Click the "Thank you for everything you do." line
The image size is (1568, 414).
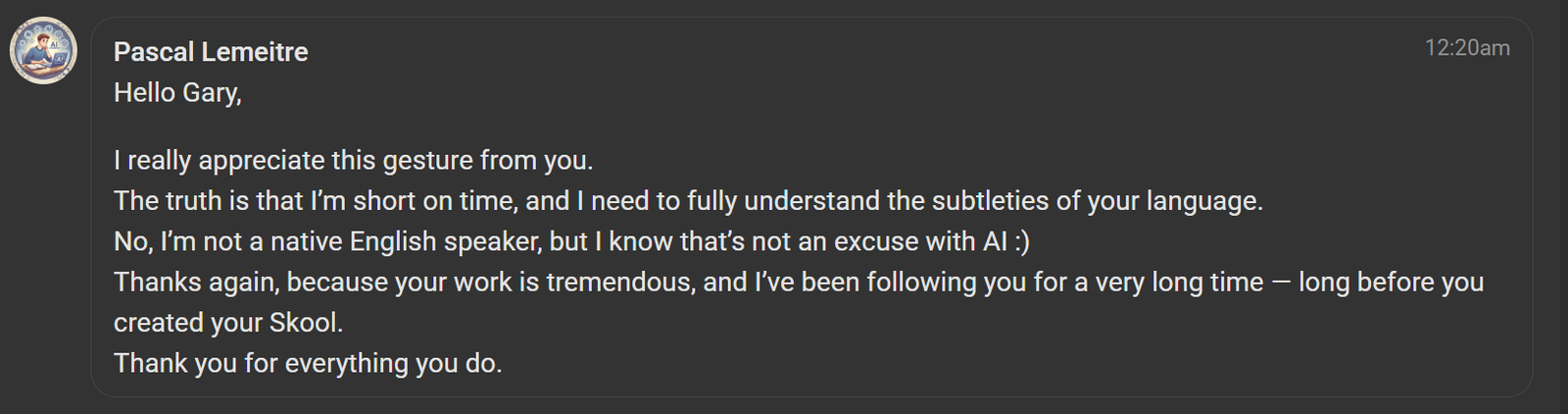[x=308, y=363]
